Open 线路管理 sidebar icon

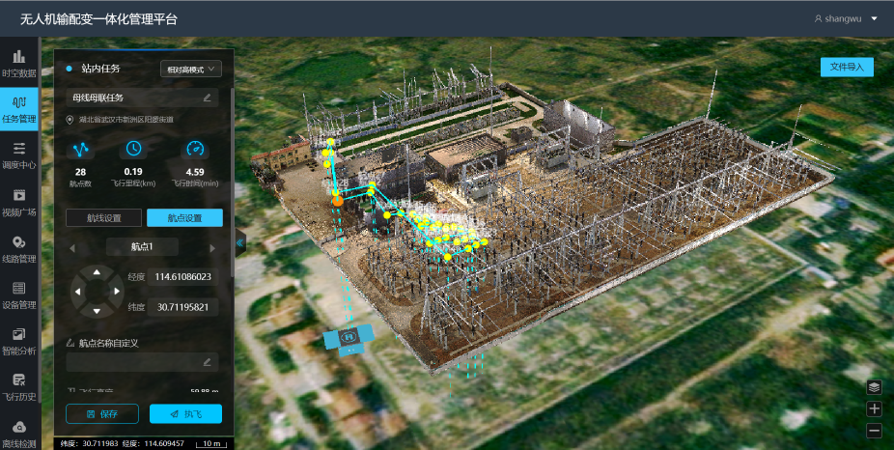(18, 248)
